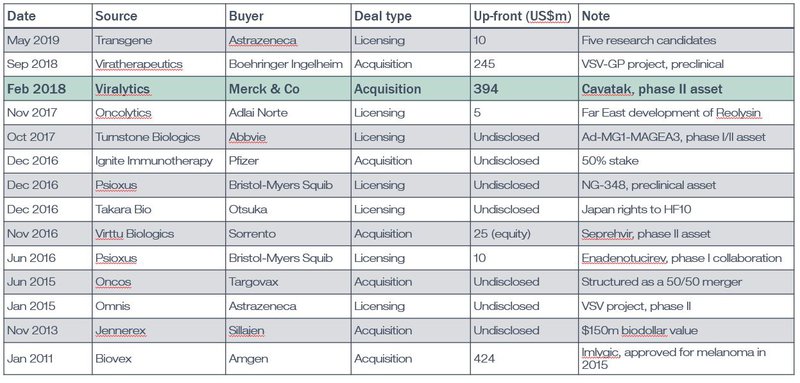Click the Enadenotucirev, phase I collaboration note
The width and height of the screenshot is (800, 383).
[682, 258]
